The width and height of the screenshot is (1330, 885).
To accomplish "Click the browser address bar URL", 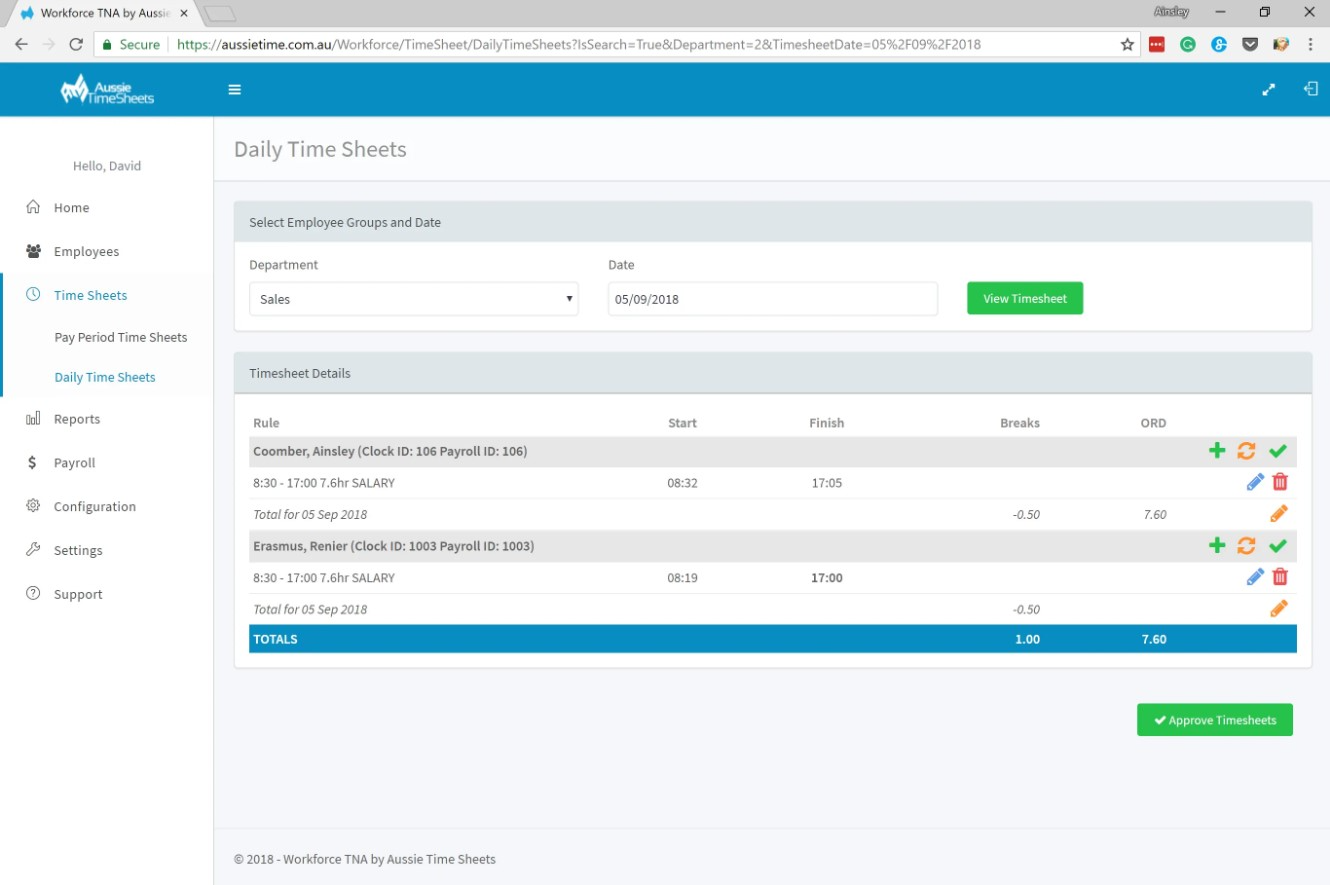I will click(x=580, y=45).
